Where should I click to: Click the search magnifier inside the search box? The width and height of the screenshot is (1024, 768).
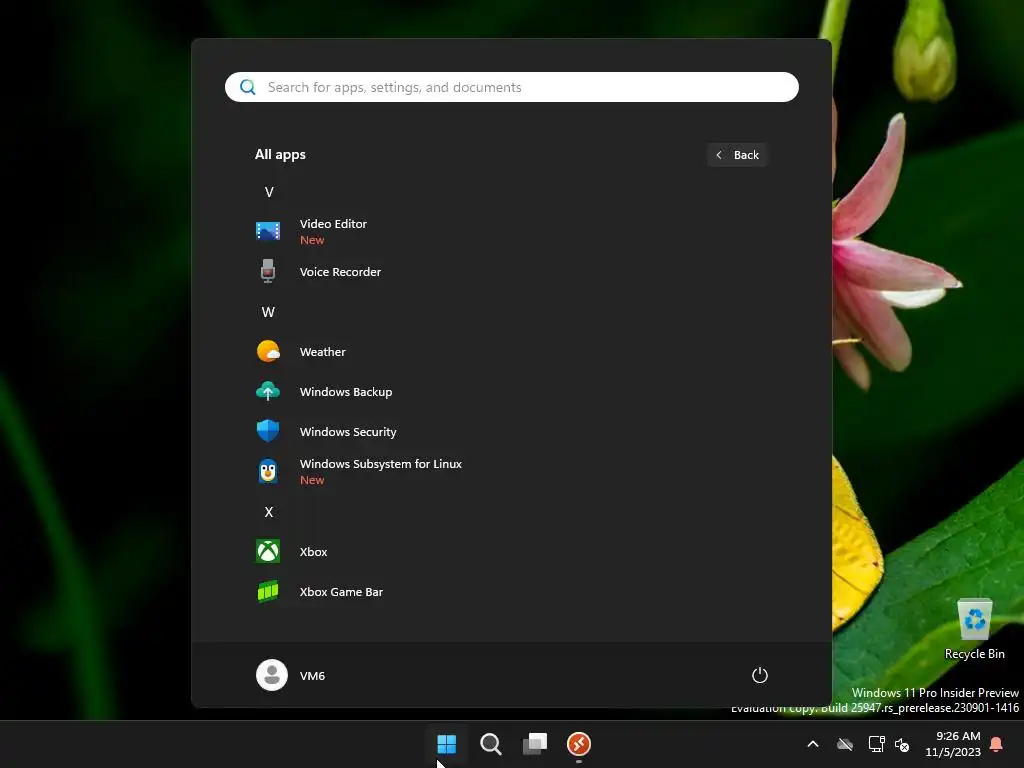point(248,87)
